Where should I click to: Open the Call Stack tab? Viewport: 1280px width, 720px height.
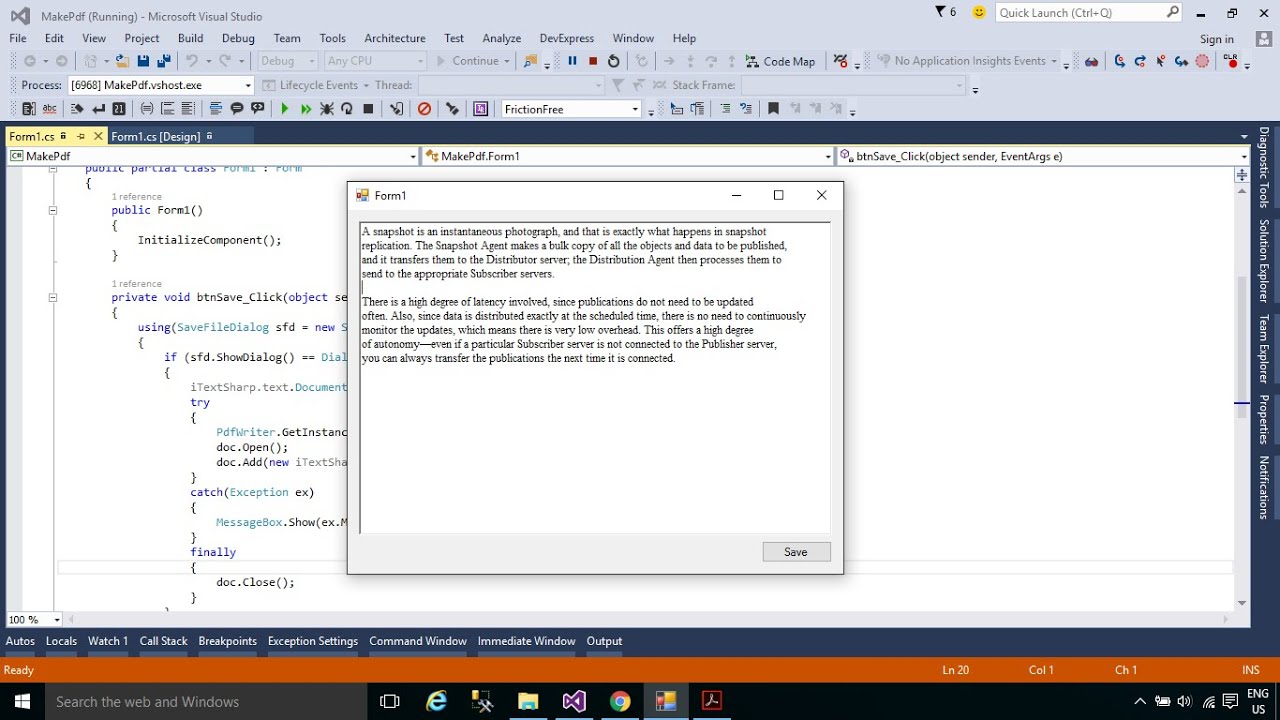pyautogui.click(x=163, y=641)
